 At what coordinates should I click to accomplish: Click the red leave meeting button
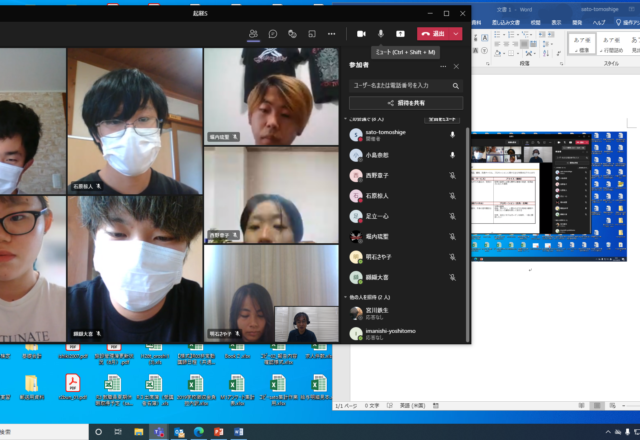[x=433, y=33]
